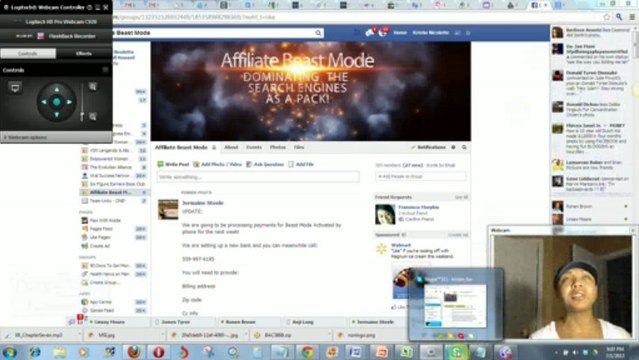The height and width of the screenshot is (360, 639).
Task: Switch to the Controls tab
Action: tap(28, 53)
